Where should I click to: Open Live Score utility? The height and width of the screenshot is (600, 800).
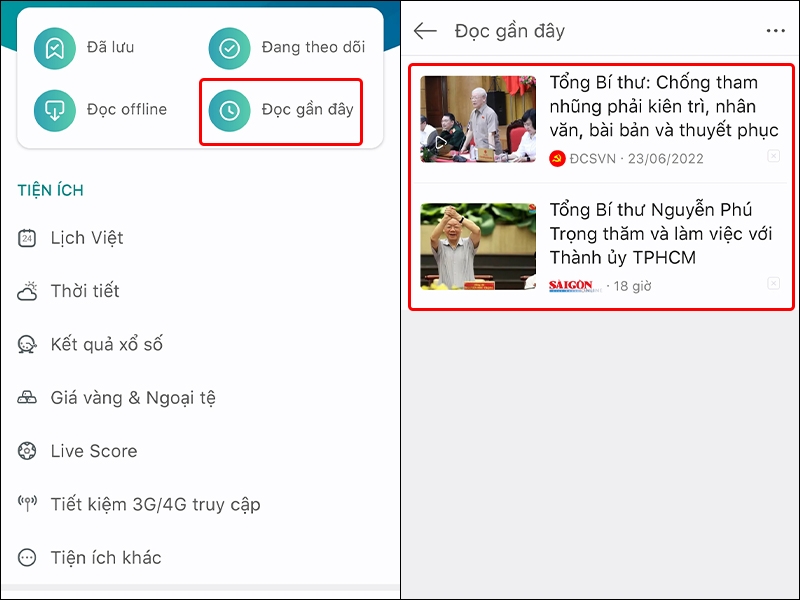click(94, 451)
